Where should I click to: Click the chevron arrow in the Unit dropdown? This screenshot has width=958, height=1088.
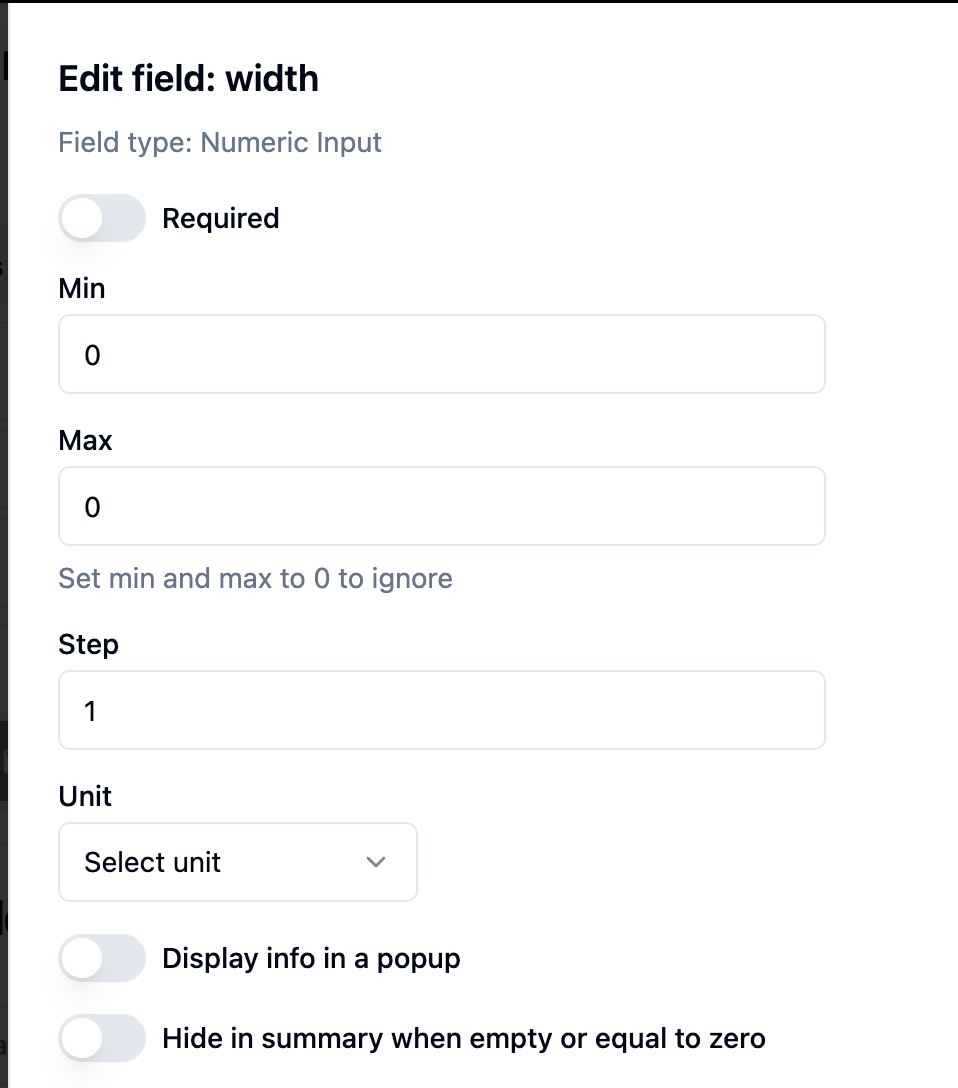pyautogui.click(x=376, y=862)
